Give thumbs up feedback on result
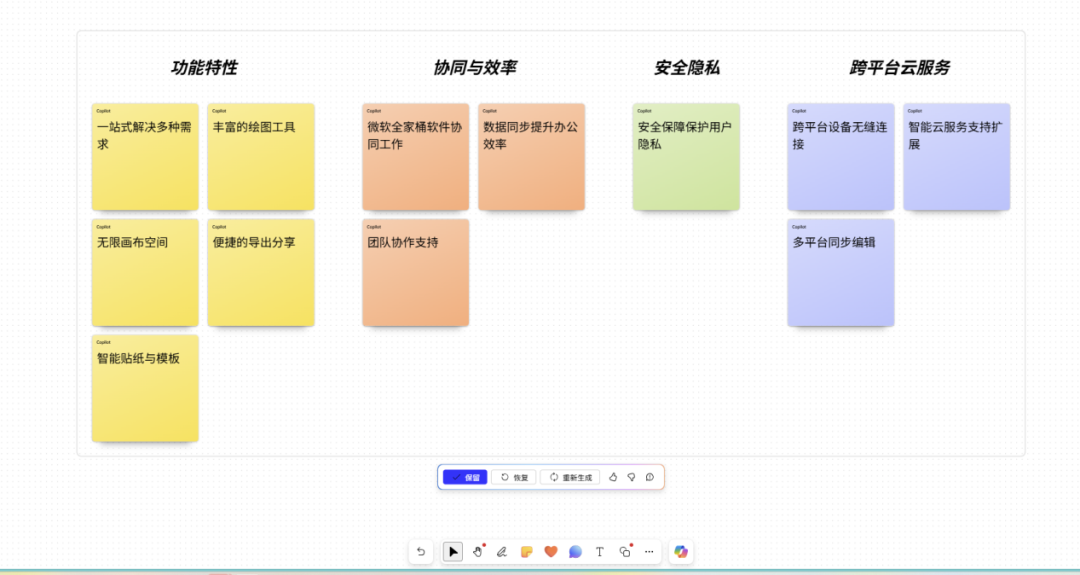1080x575 pixels. pyautogui.click(x=613, y=477)
